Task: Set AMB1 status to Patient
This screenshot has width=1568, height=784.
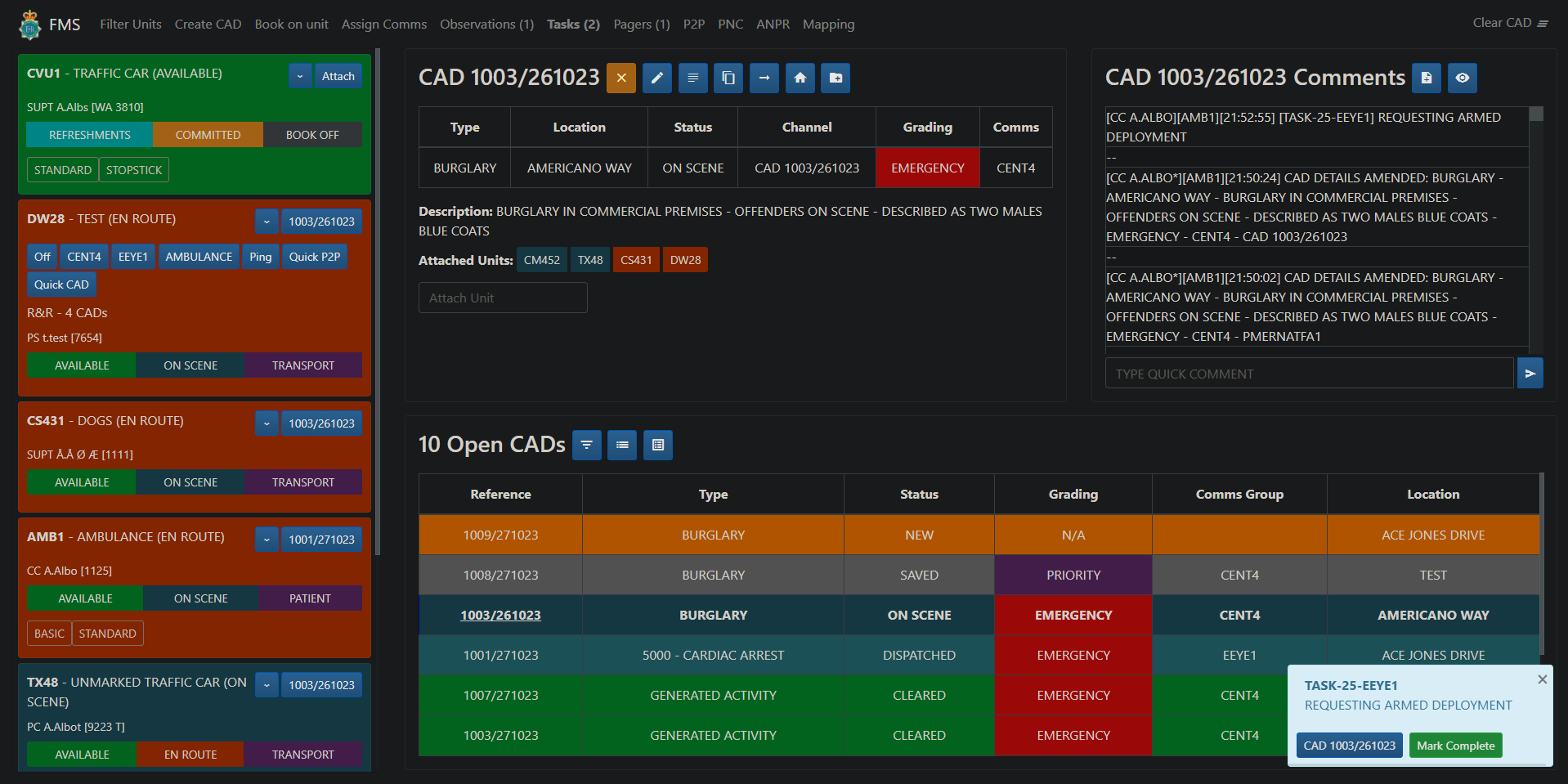Action: 310,598
